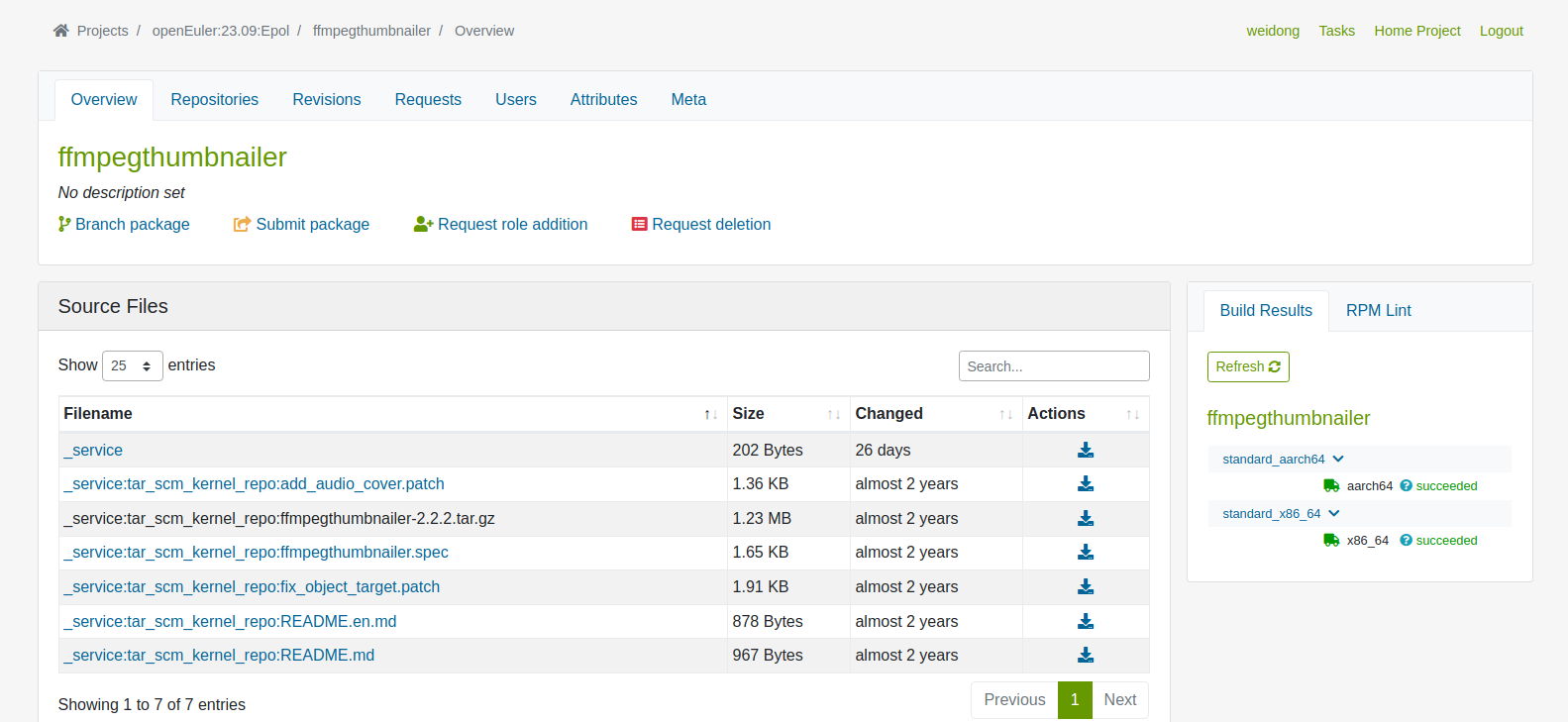Switch to the Overview tab
Screen dimensions: 1568x722
[x=104, y=100]
